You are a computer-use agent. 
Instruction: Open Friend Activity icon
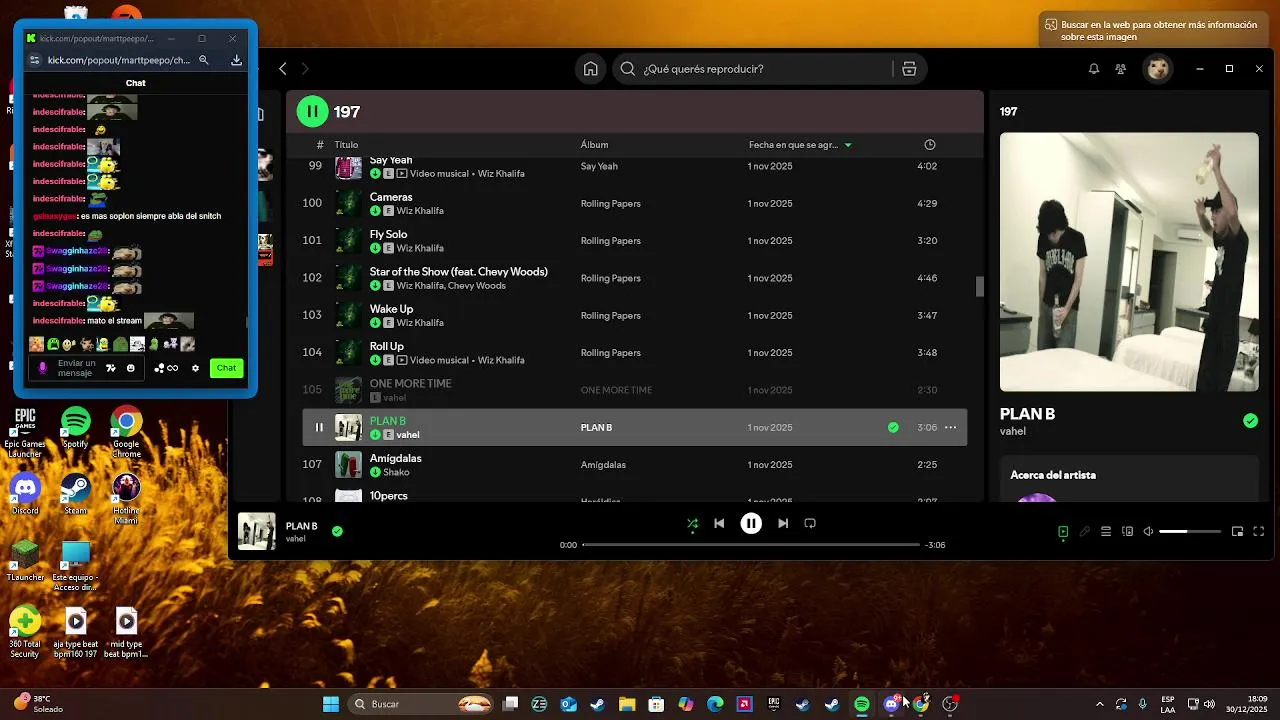pyautogui.click(x=1121, y=69)
